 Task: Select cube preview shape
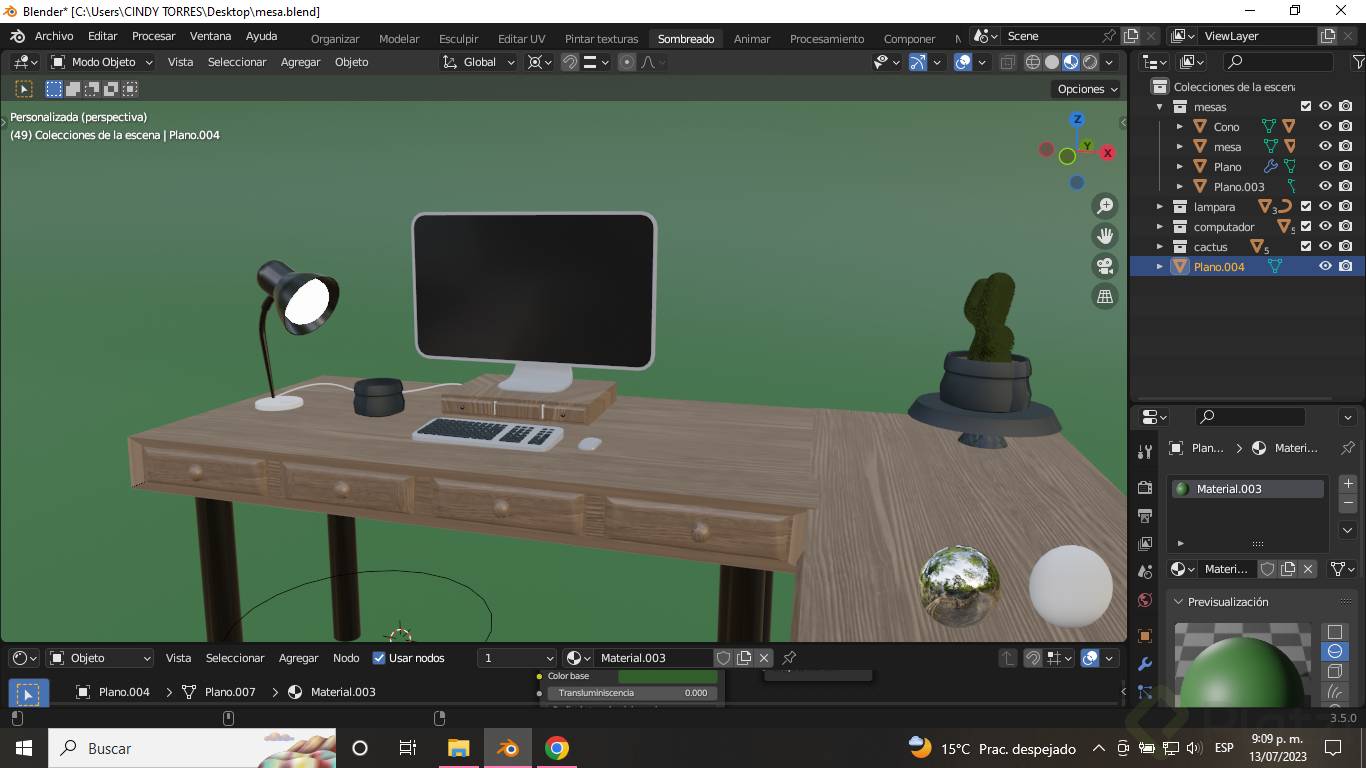[x=1334, y=672]
